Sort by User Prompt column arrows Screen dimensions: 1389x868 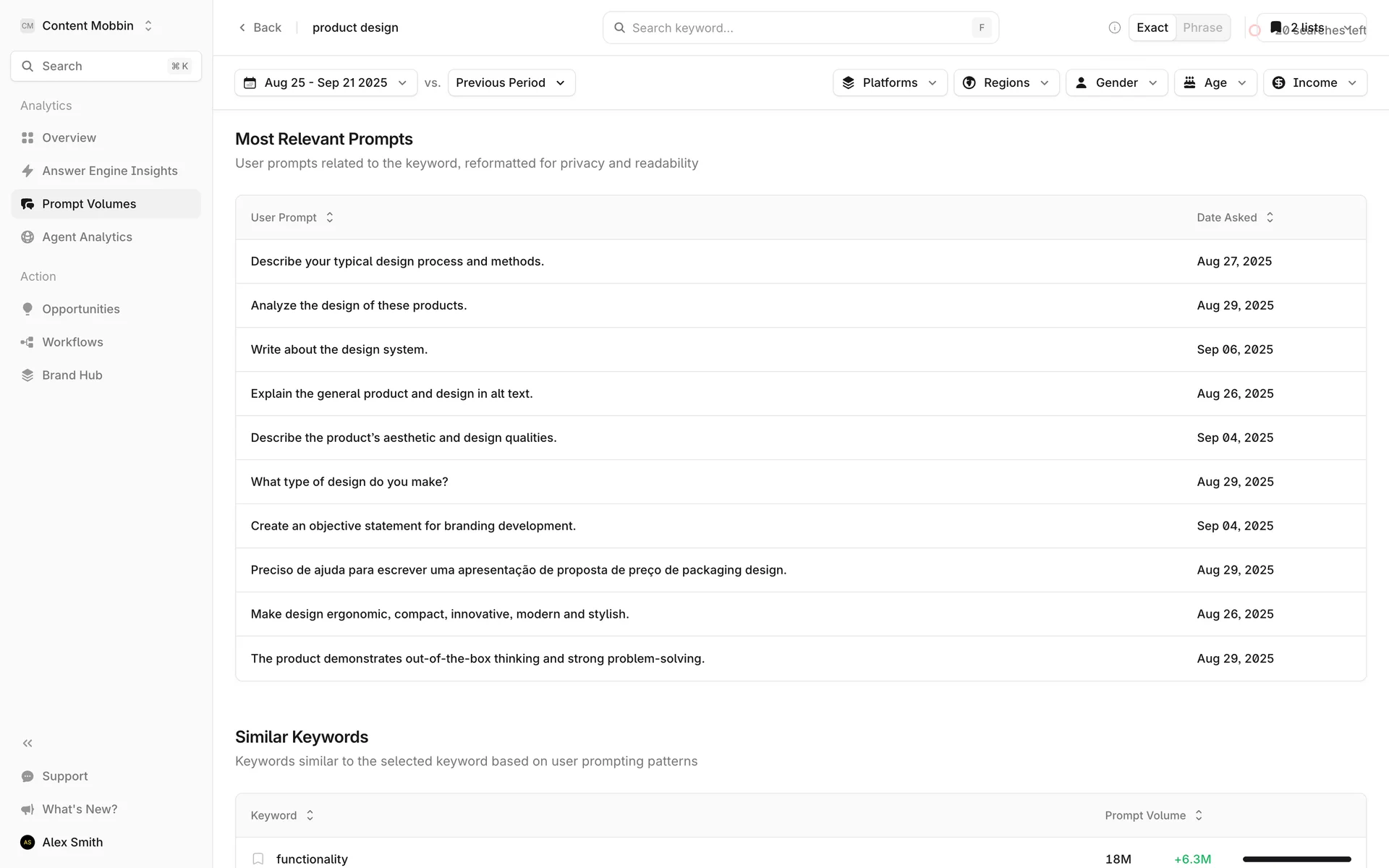(330, 217)
